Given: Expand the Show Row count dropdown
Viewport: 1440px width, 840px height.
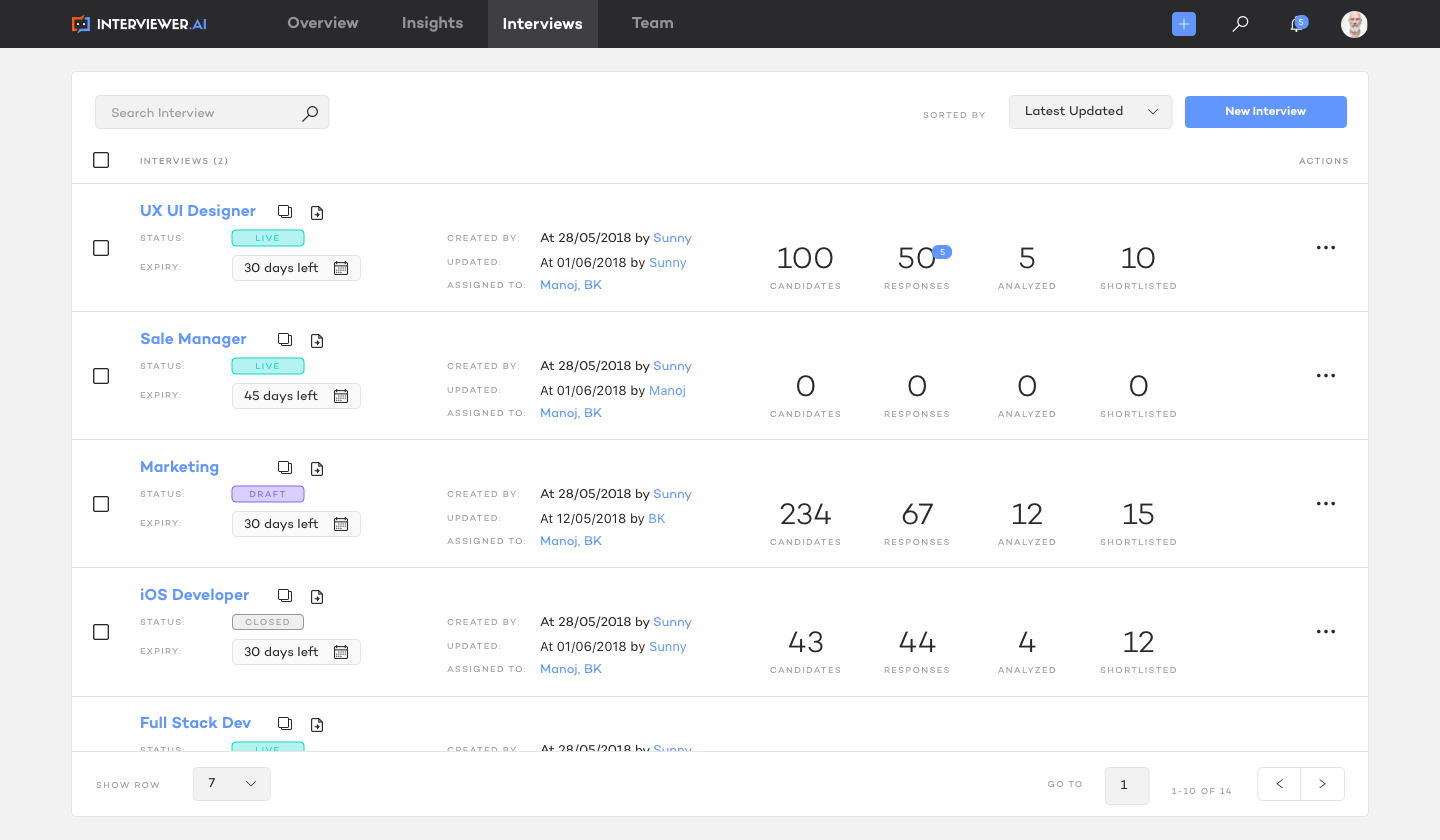Looking at the screenshot, I should pos(231,784).
